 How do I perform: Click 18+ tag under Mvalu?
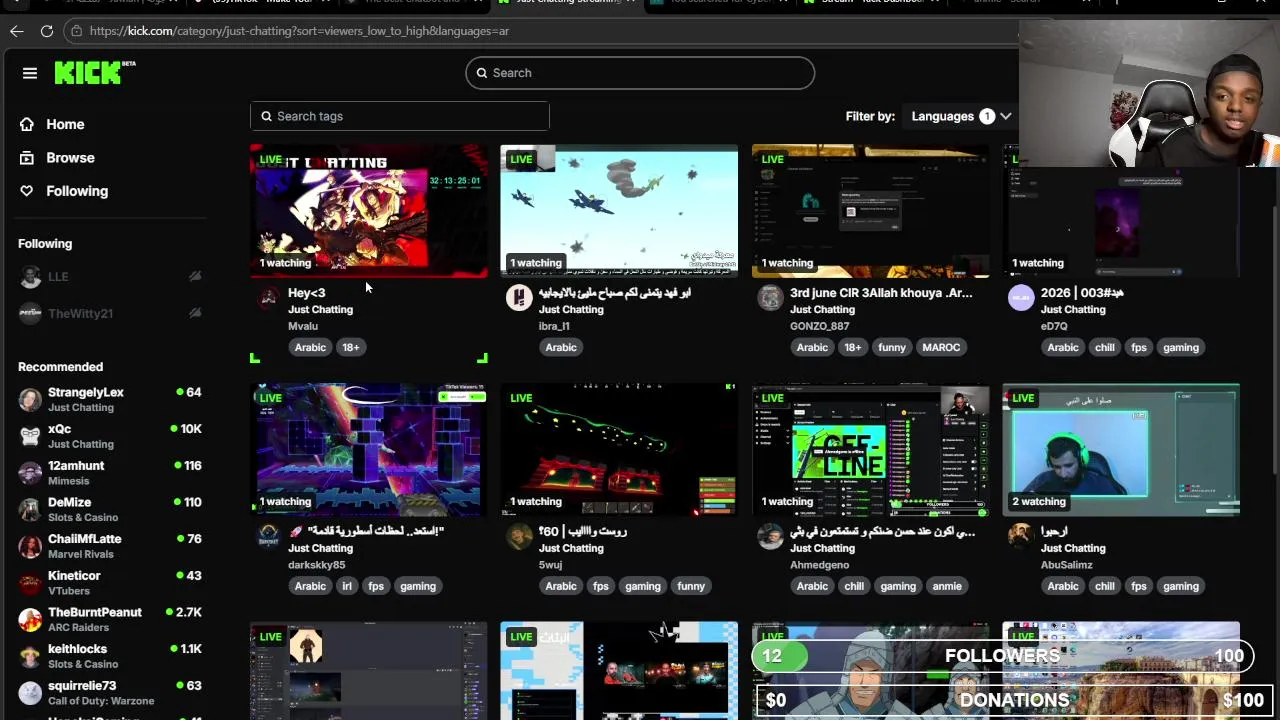click(351, 347)
